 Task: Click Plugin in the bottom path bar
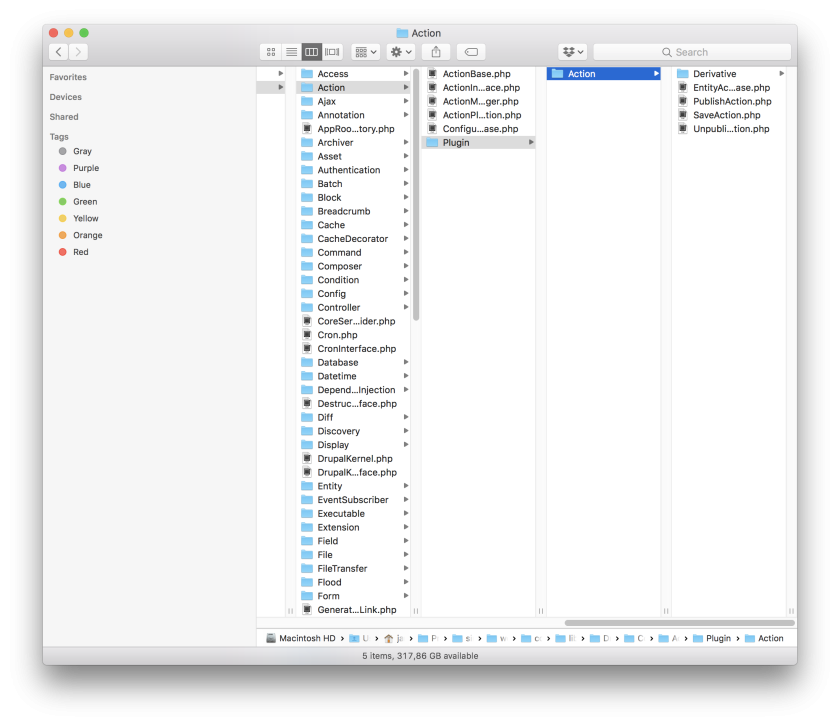click(x=718, y=638)
